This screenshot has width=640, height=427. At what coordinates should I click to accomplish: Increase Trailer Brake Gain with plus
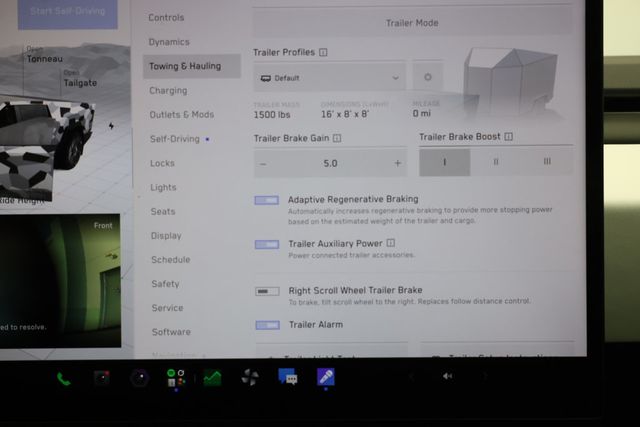[x=398, y=163]
